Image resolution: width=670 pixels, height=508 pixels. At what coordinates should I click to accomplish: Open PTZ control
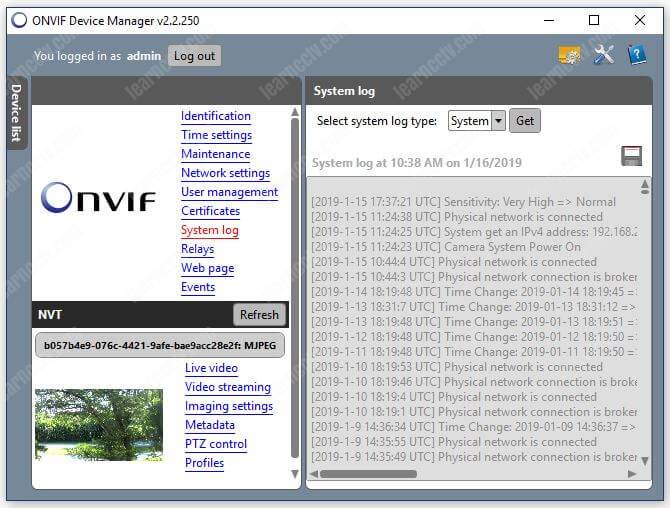[x=216, y=444]
